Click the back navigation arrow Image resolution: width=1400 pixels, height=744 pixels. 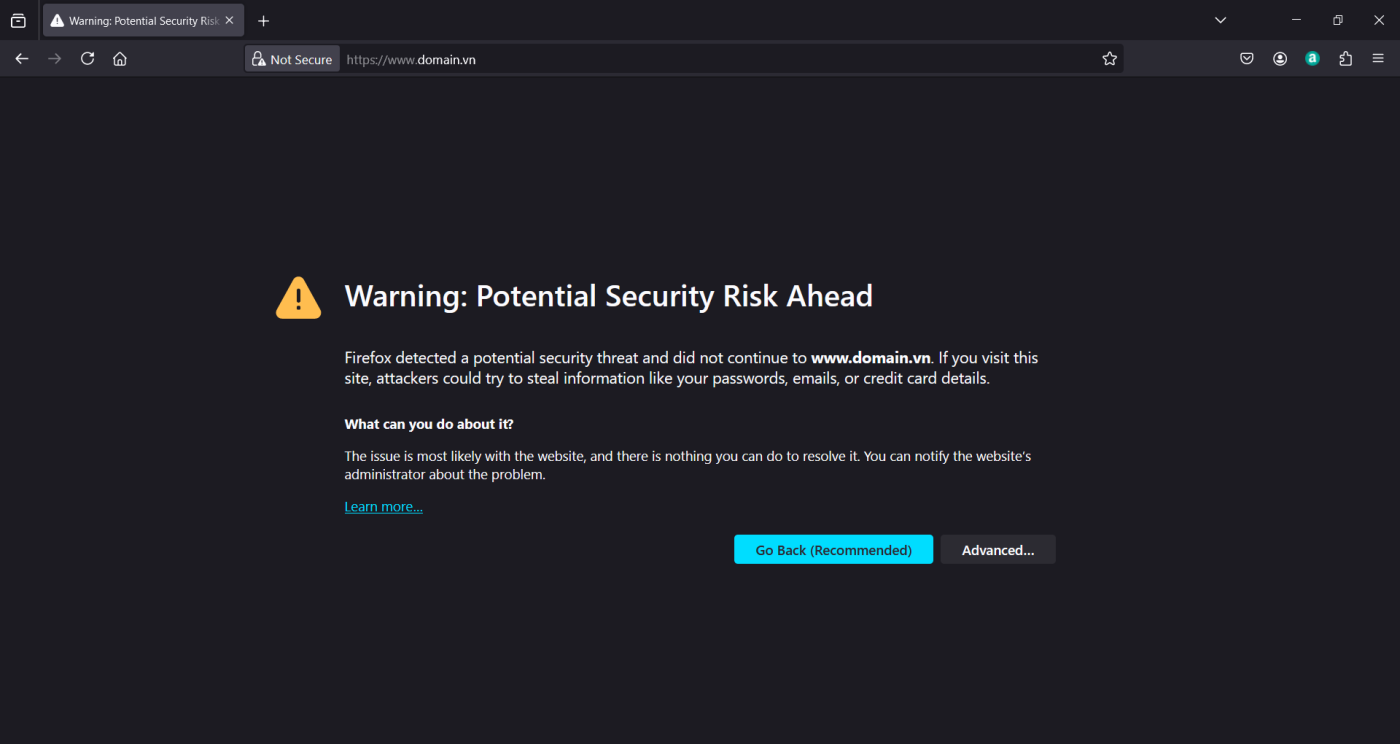(x=22, y=59)
